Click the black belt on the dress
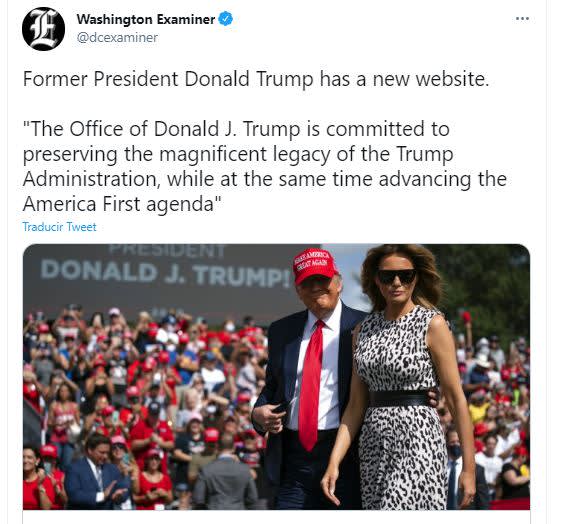Screen dimensions: 562x524 coord(399,399)
